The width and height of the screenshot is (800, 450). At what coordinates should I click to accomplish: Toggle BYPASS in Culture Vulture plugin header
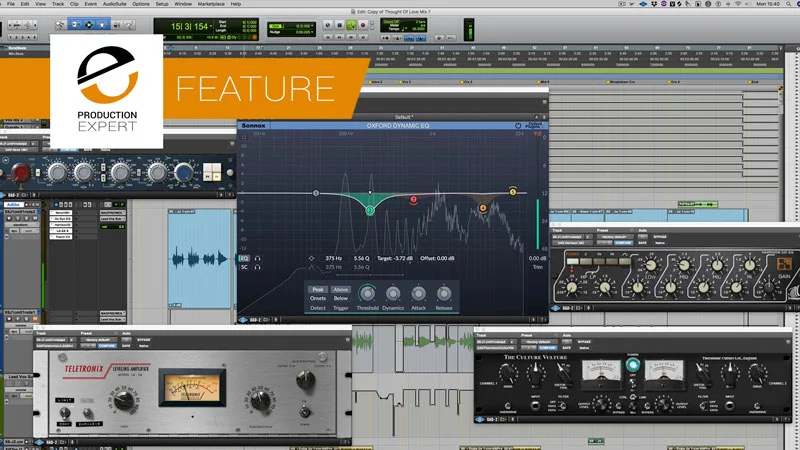point(584,341)
